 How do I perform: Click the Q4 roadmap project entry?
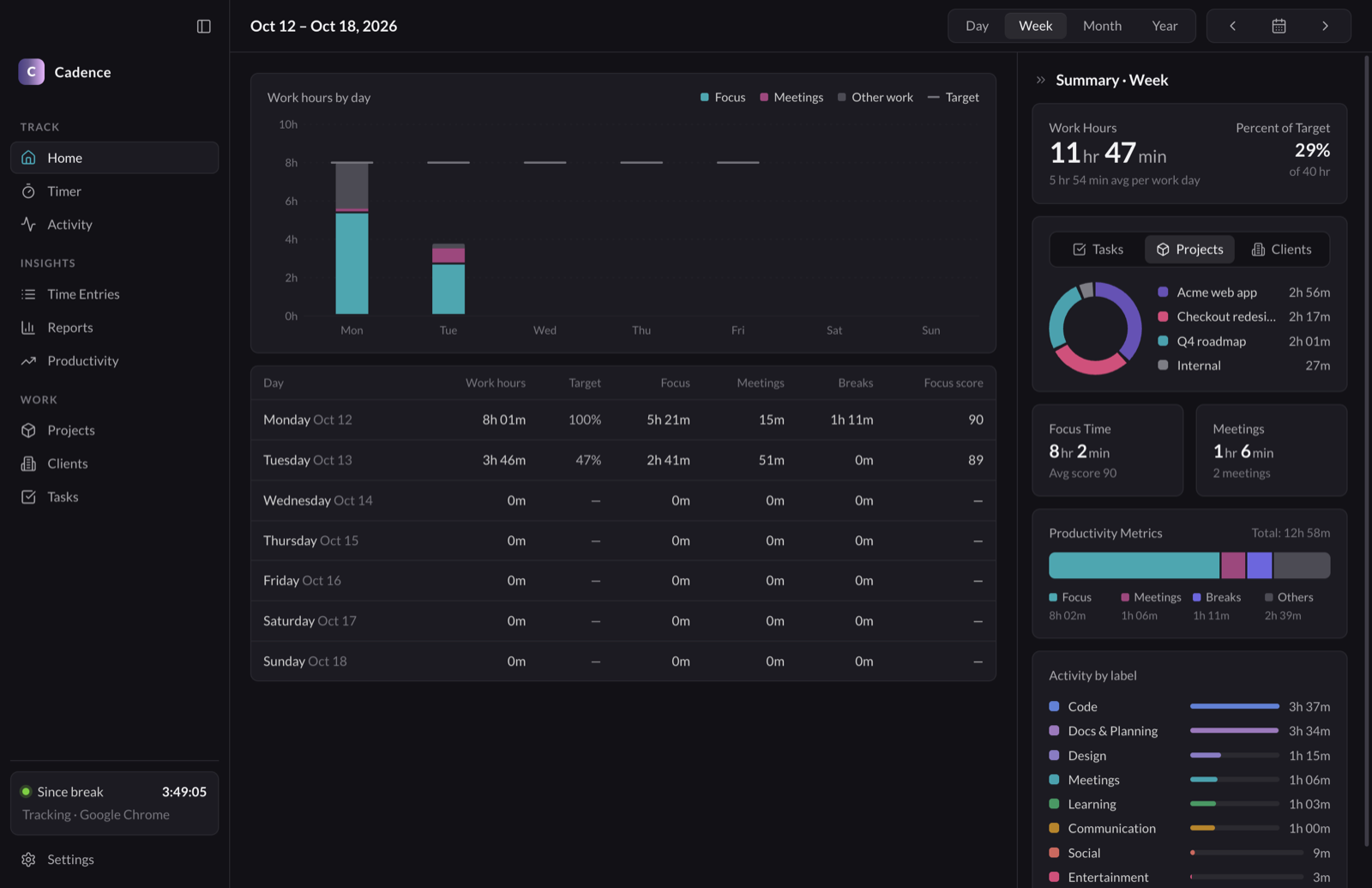point(1243,341)
